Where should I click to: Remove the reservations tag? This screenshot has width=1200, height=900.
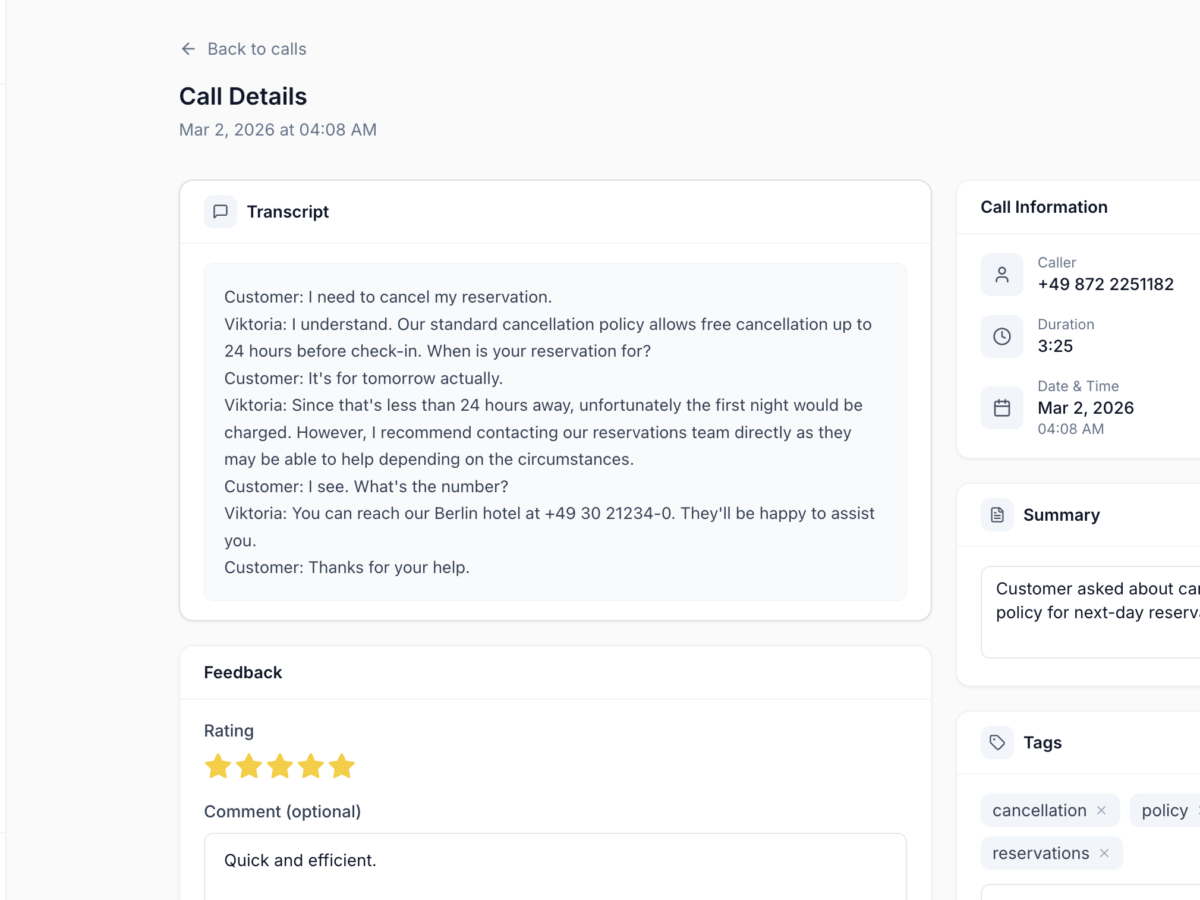(1104, 853)
